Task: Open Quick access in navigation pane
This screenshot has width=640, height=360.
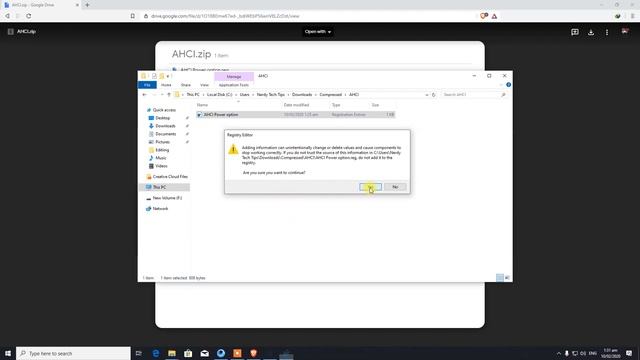Action: pos(164,110)
